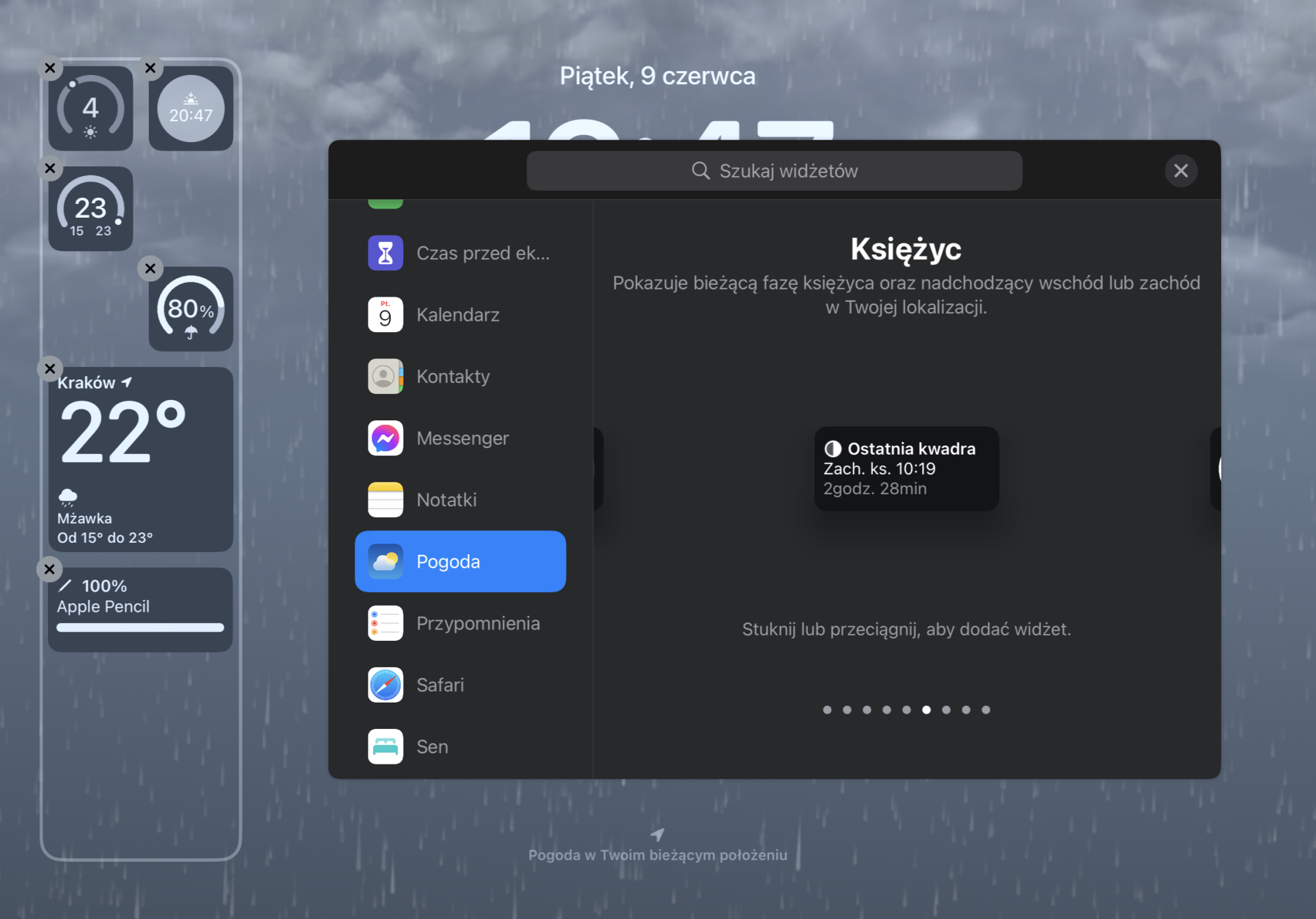Delete the 80% rain chance widget
This screenshot has width=1316, height=919.
[x=150, y=268]
